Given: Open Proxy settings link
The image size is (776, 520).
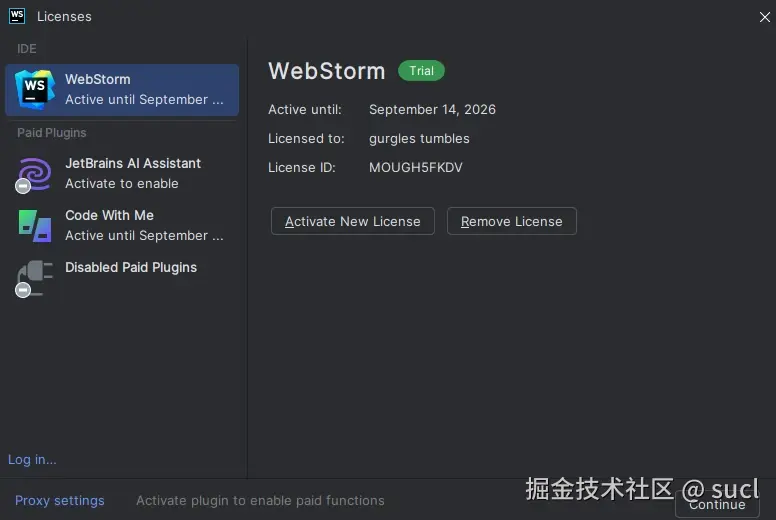Looking at the screenshot, I should pyautogui.click(x=59, y=501).
